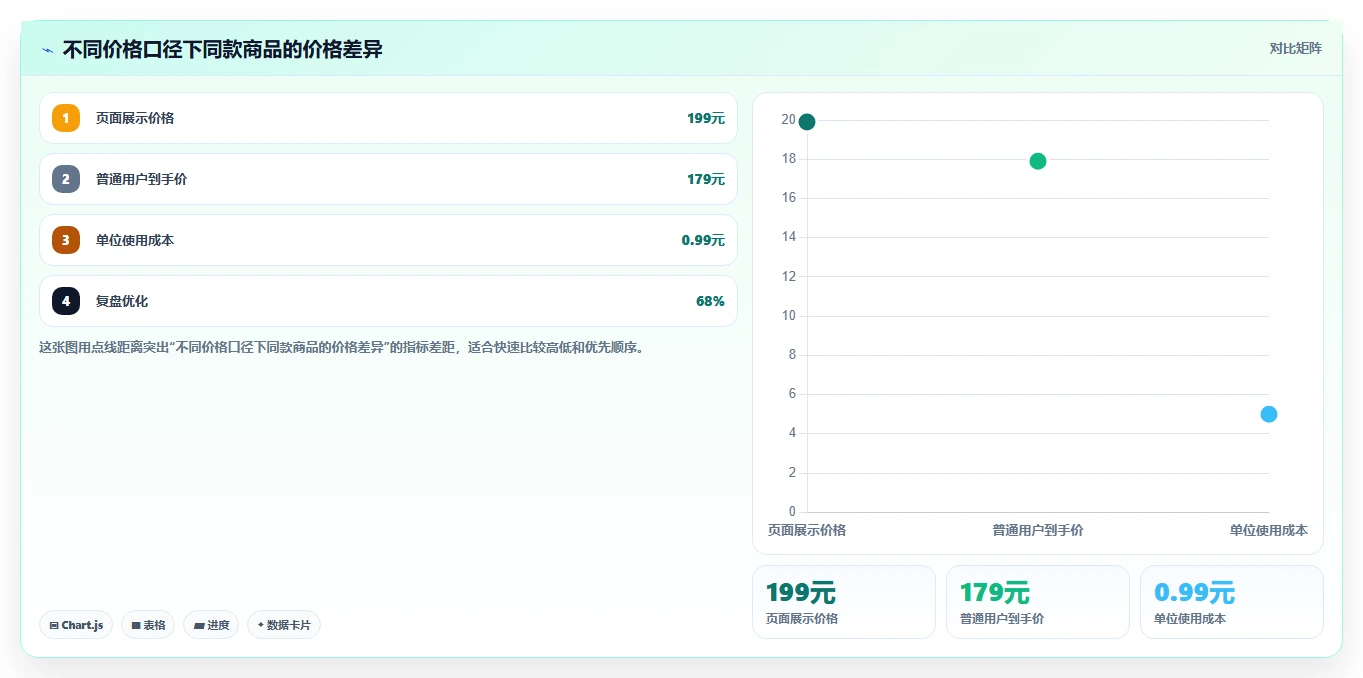Image resolution: width=1363 pixels, height=678 pixels.
Task: Click the orange number 1 badge
Action: click(x=66, y=118)
